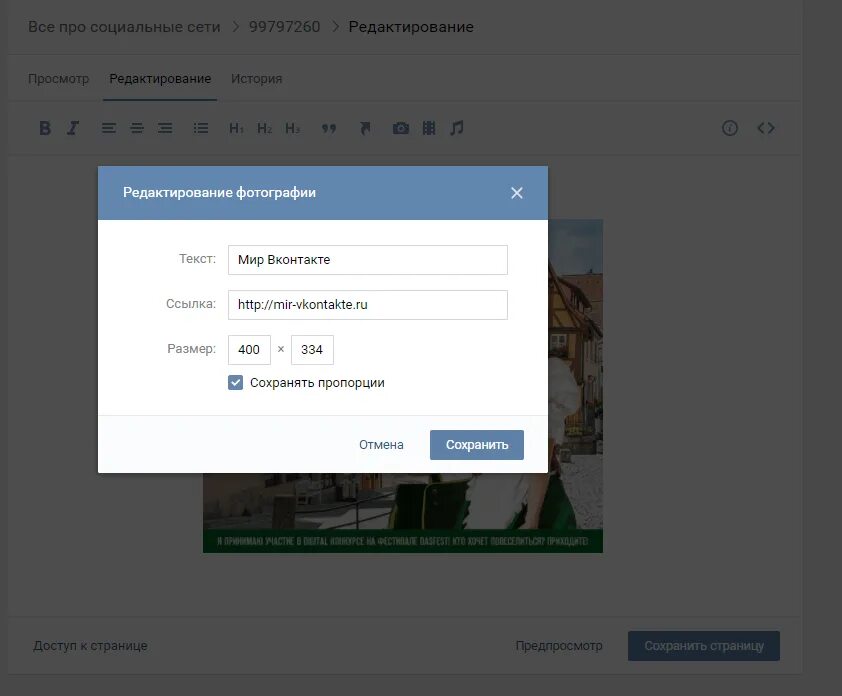
Task: Click the Редактирование breadcrumb title
Action: 411,27
